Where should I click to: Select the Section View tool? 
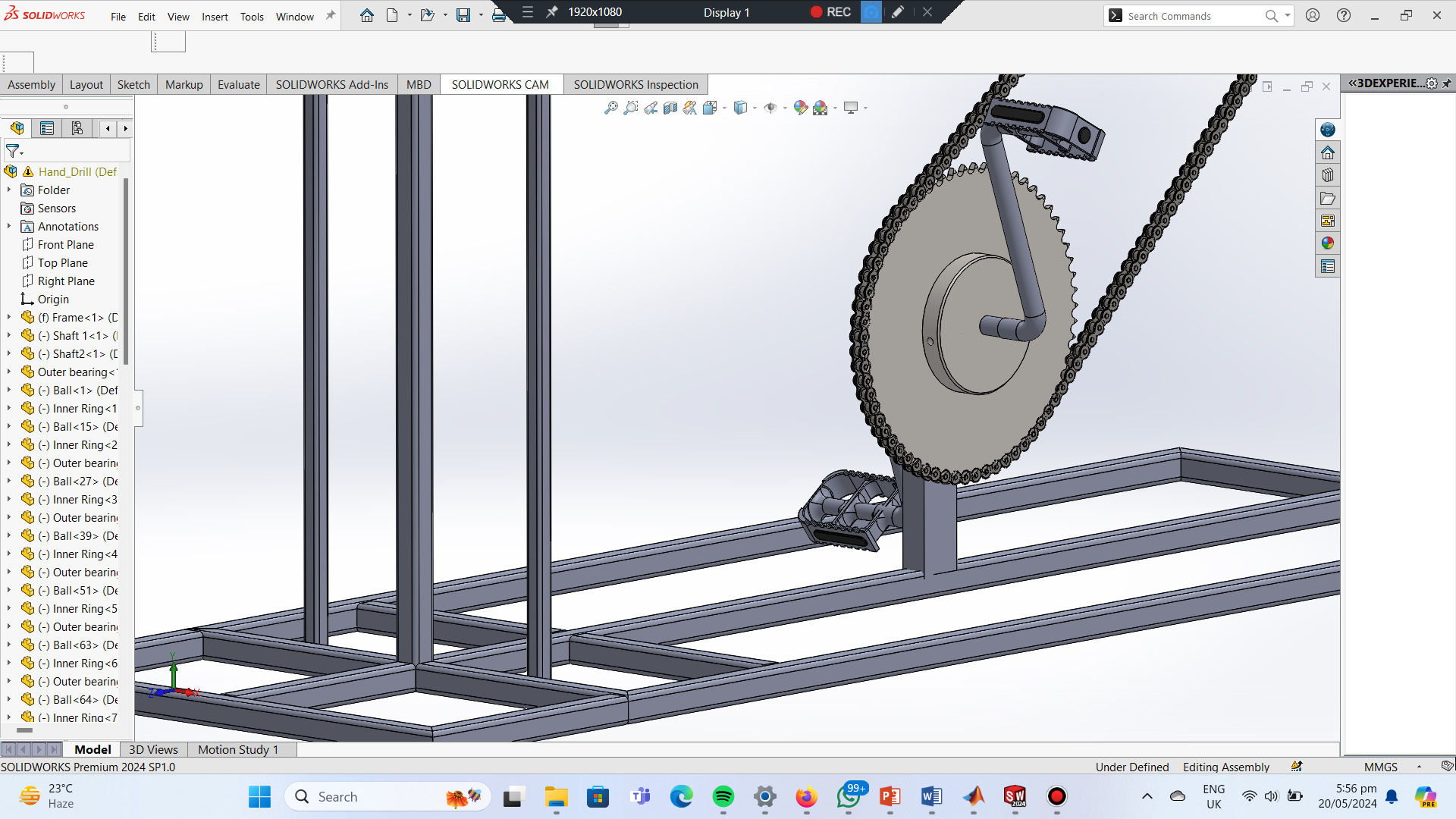[x=670, y=108]
